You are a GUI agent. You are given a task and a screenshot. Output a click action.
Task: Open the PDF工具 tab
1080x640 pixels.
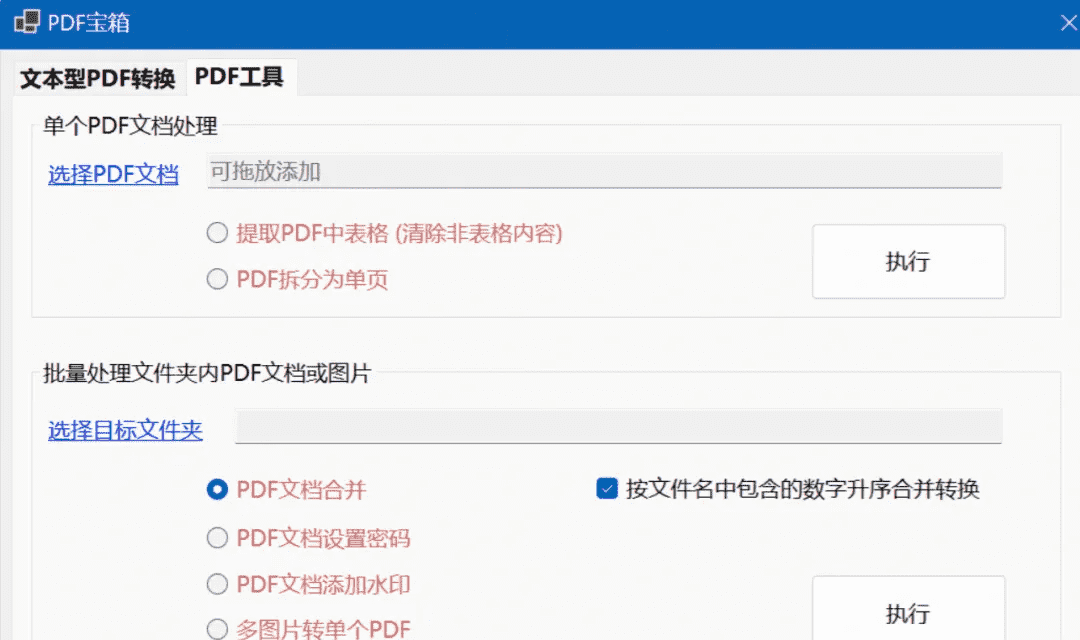coord(239,76)
